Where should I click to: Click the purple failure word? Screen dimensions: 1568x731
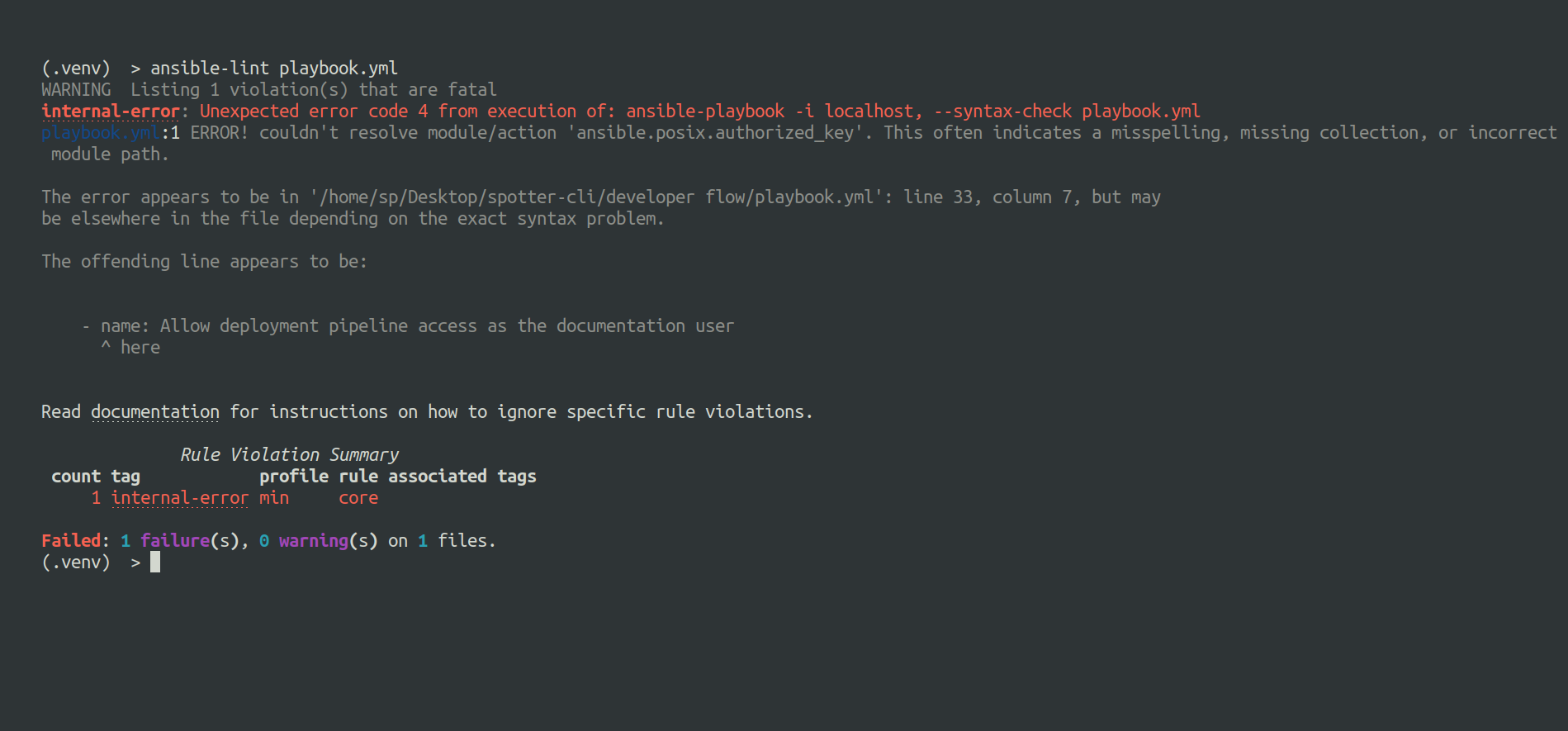click(x=175, y=541)
